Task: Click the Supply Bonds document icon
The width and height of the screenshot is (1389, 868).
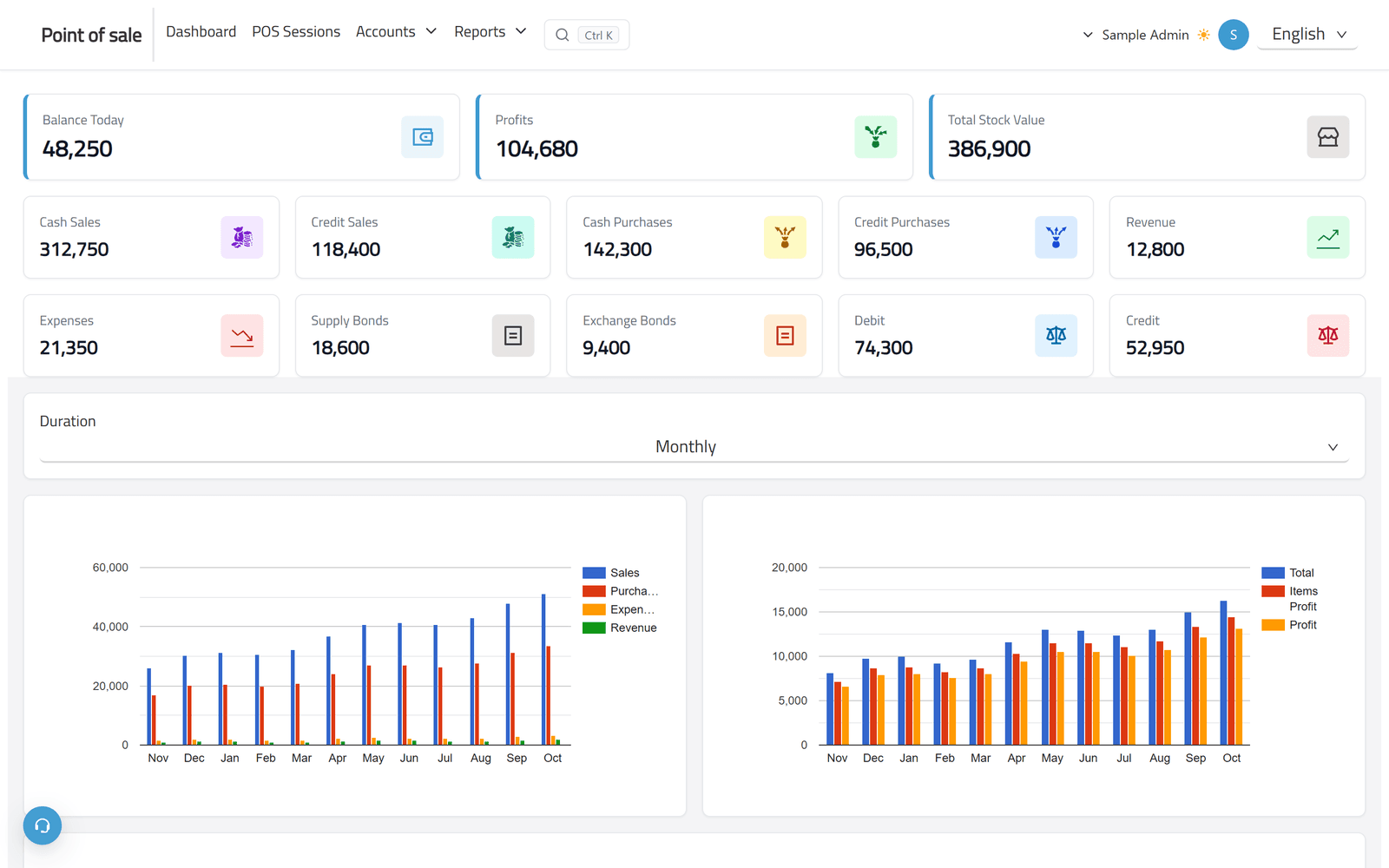Action: (x=513, y=335)
